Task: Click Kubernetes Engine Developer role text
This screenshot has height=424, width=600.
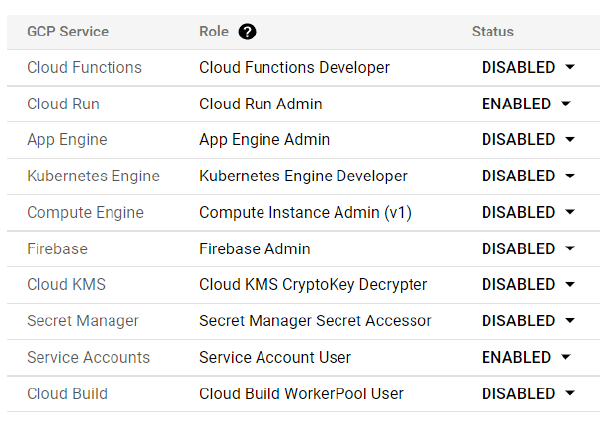Action: pos(303,176)
